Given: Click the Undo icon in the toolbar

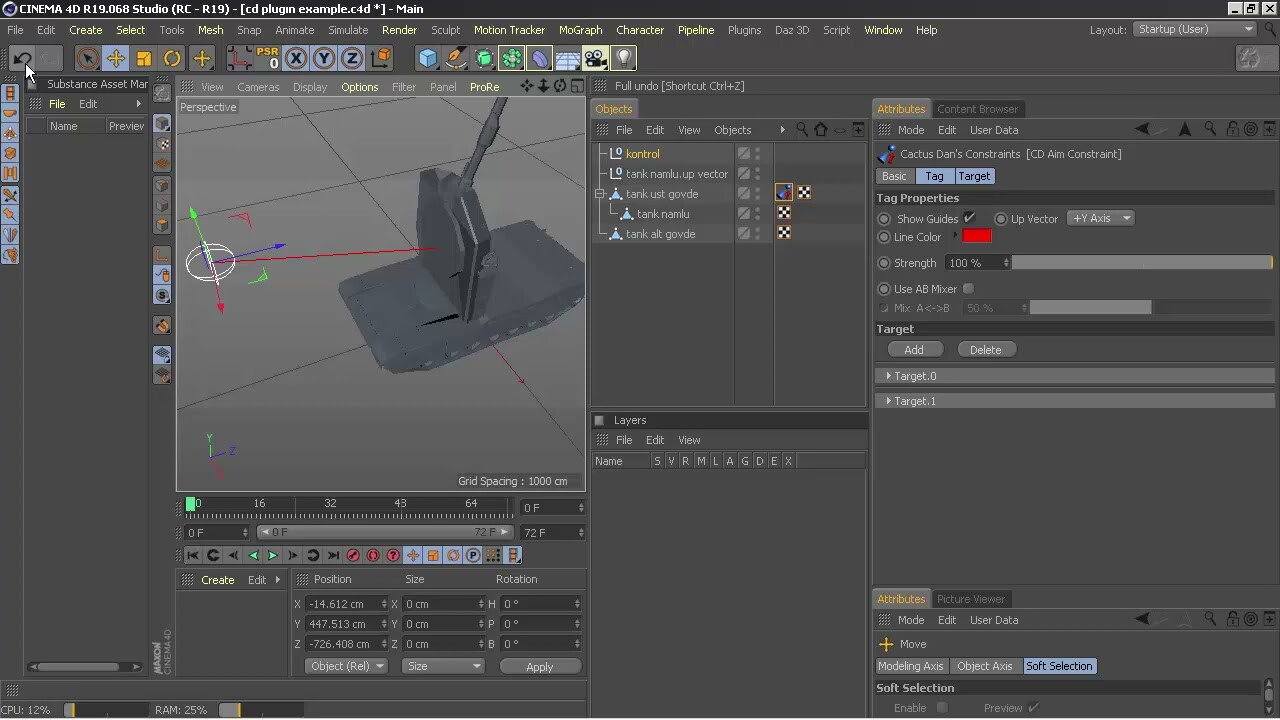Looking at the screenshot, I should [24, 59].
